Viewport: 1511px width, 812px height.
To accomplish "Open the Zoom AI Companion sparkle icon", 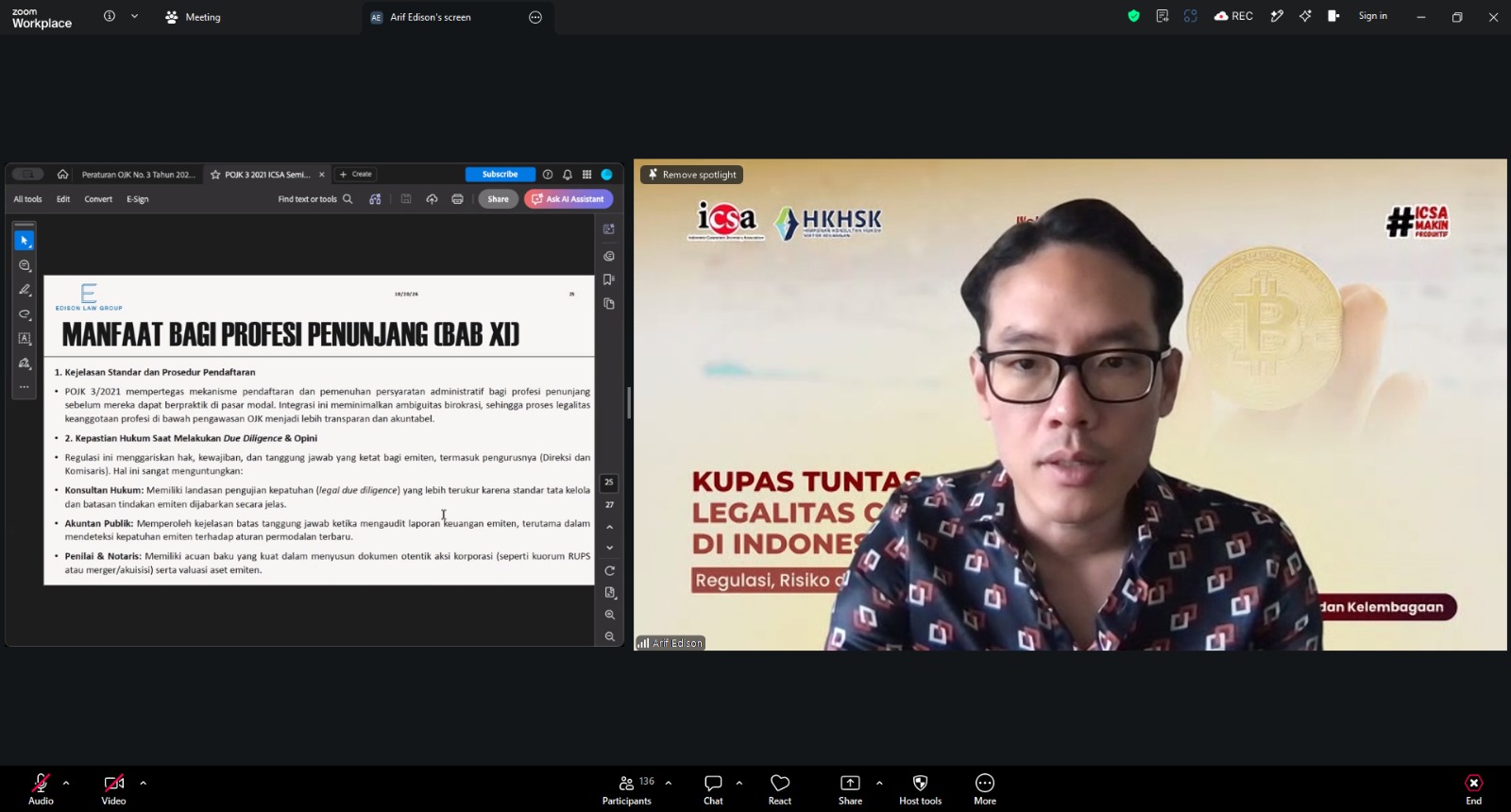I will coord(1305,16).
